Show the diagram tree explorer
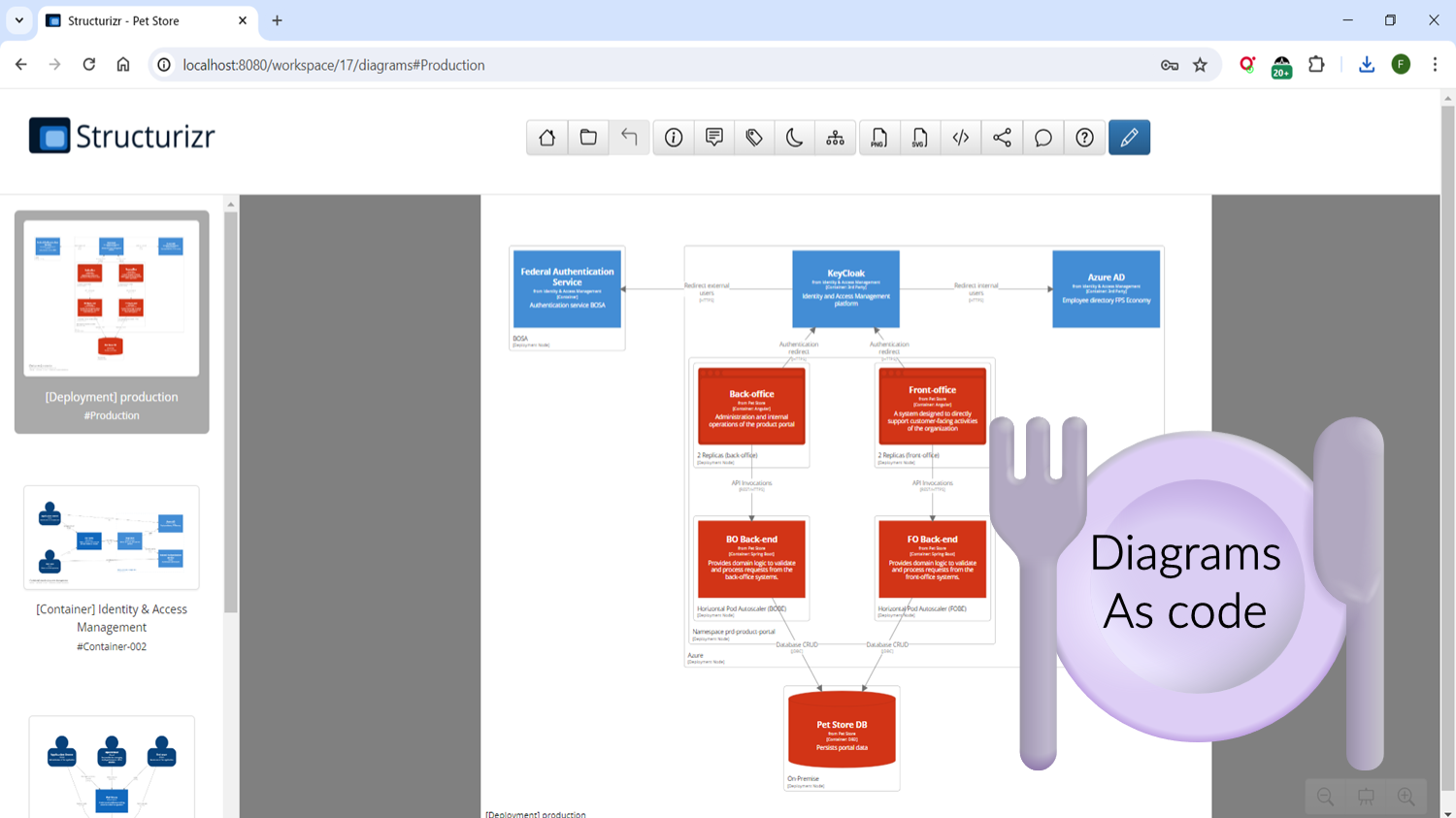 [x=835, y=137]
